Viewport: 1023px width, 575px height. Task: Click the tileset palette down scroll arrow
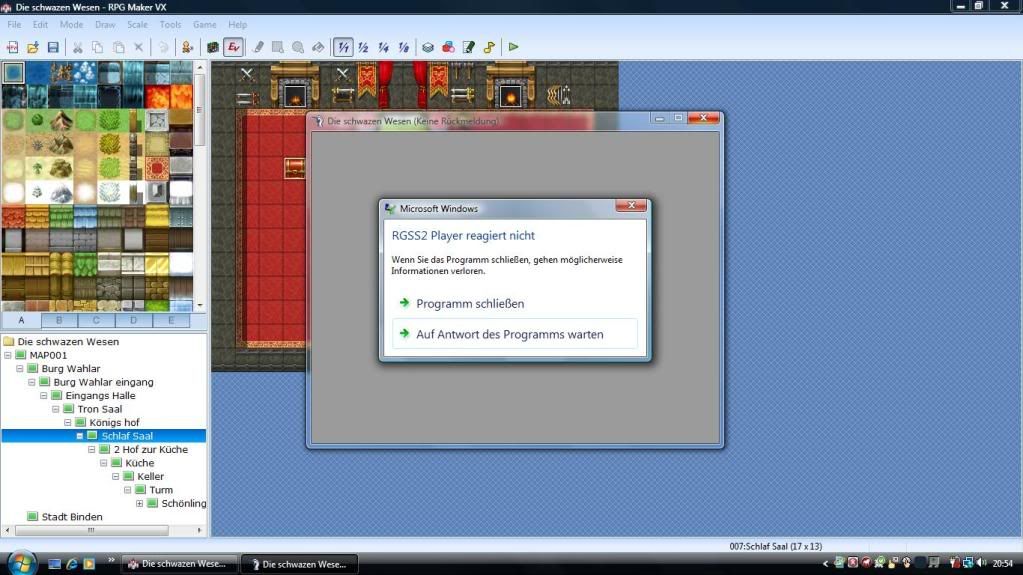pos(200,305)
